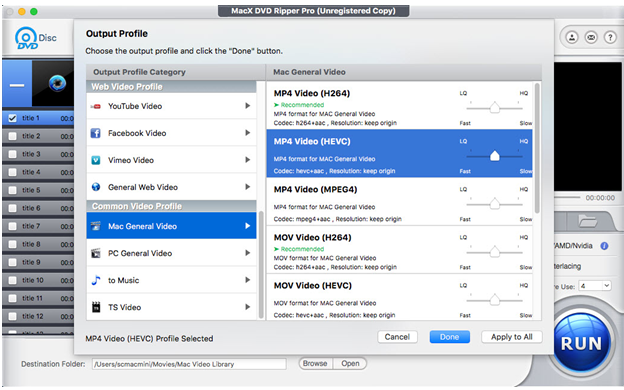Adjust the MP4 Video (MPEG4) quality slider

(494, 204)
